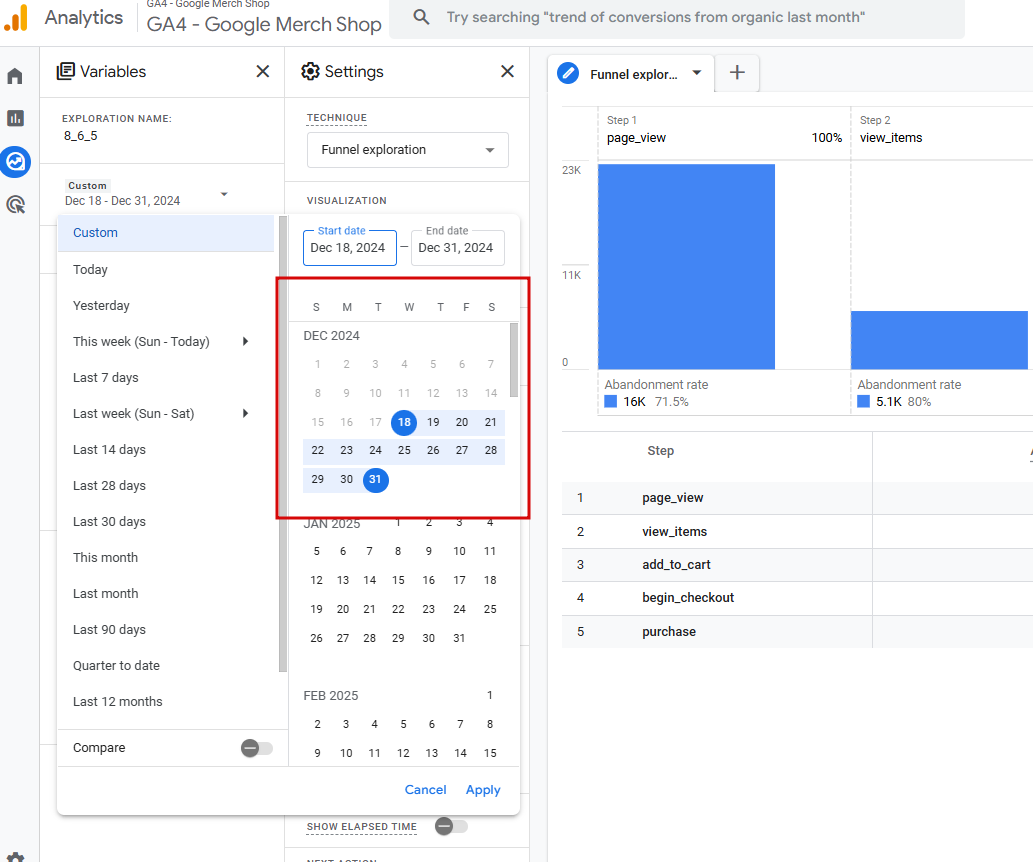Click the view_items row in table
This screenshot has height=862, width=1033.
pos(797,531)
